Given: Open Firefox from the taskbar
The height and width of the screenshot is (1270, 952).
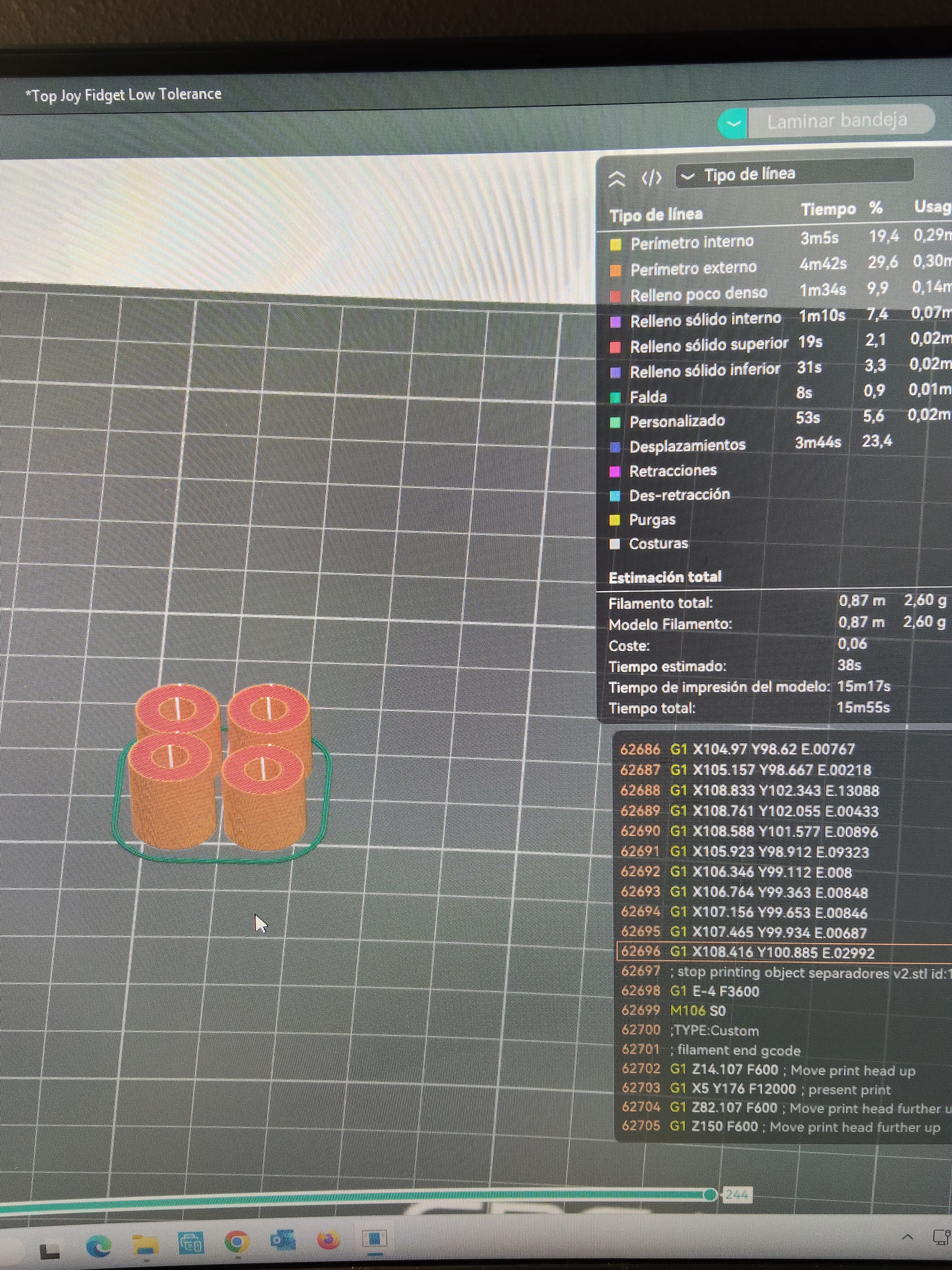Looking at the screenshot, I should pos(328,1240).
